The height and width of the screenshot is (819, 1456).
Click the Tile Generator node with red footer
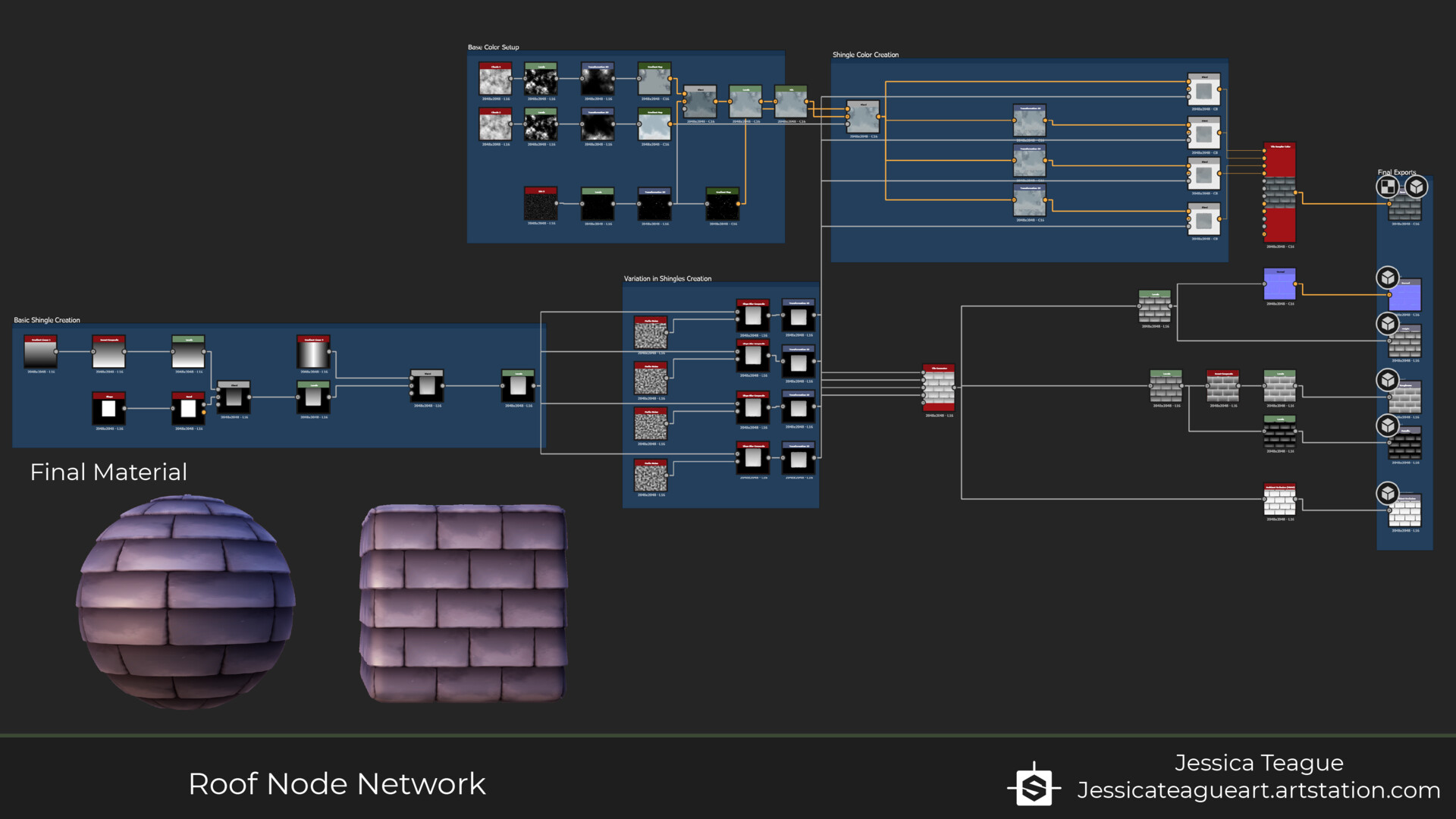pyautogui.click(x=939, y=388)
